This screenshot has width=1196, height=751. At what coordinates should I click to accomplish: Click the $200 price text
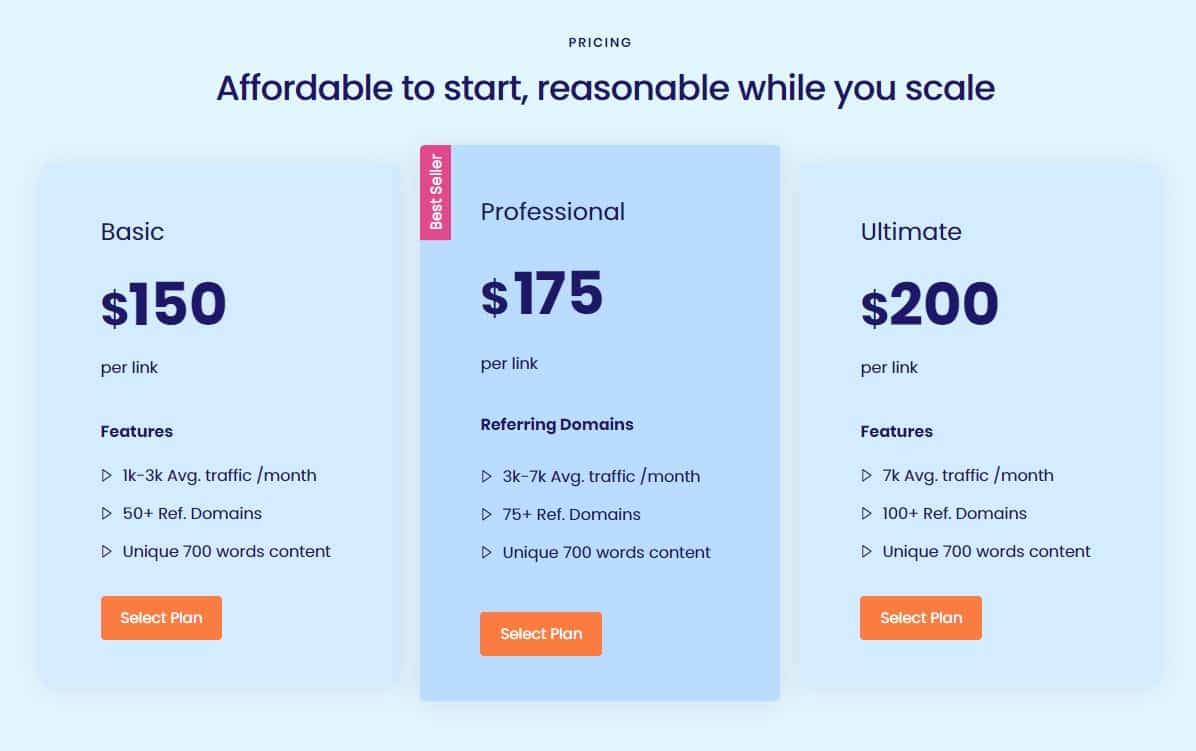click(x=929, y=304)
